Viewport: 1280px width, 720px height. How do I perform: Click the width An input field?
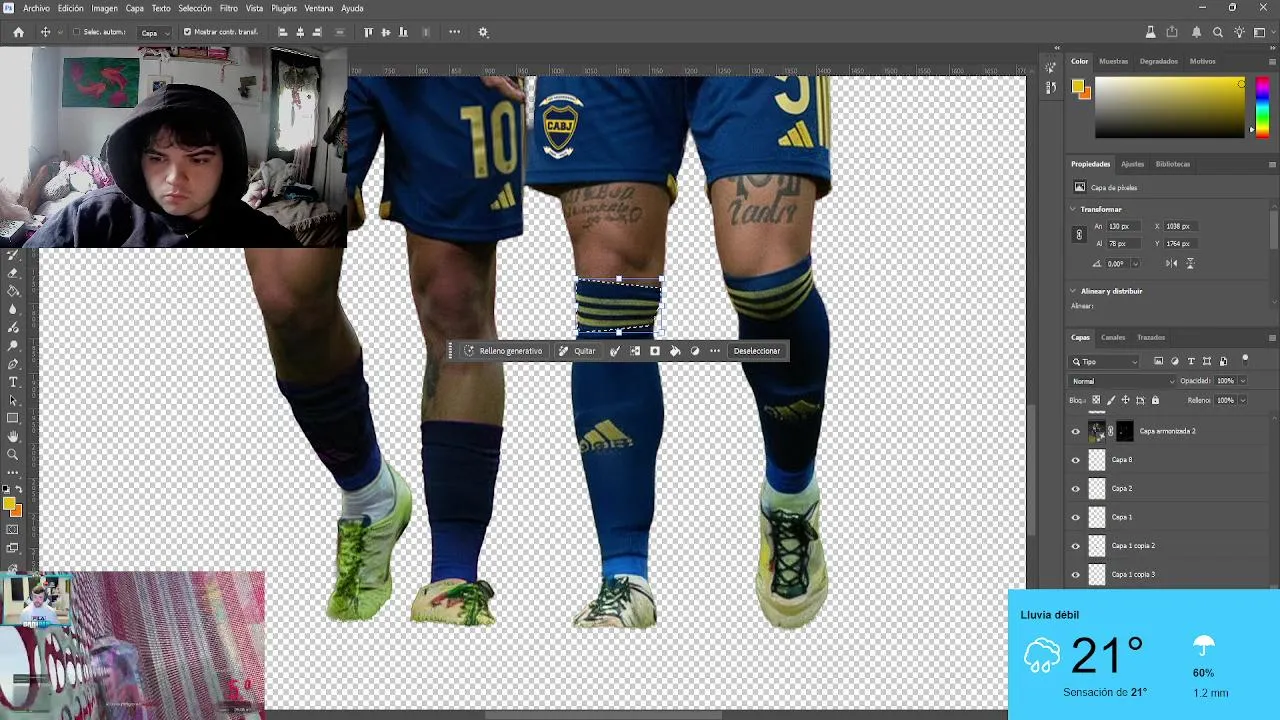point(1123,226)
